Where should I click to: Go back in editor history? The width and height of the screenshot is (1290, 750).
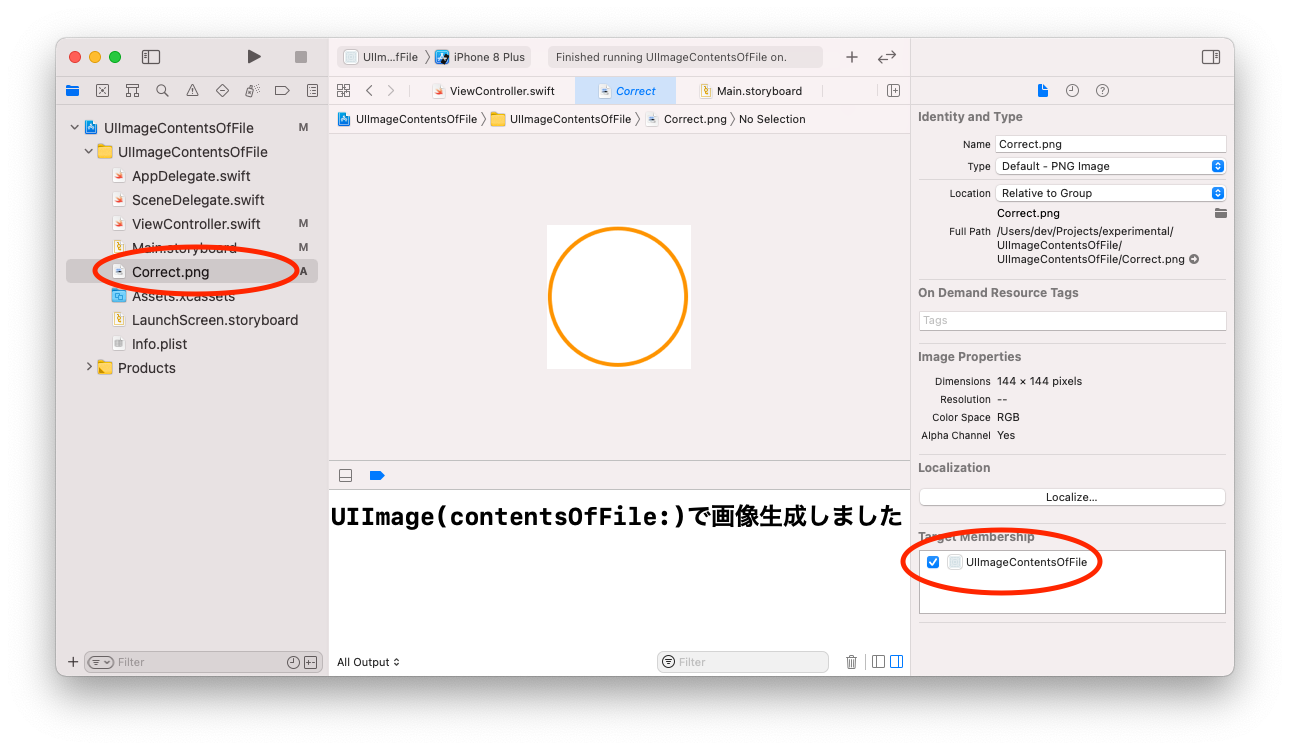369,90
